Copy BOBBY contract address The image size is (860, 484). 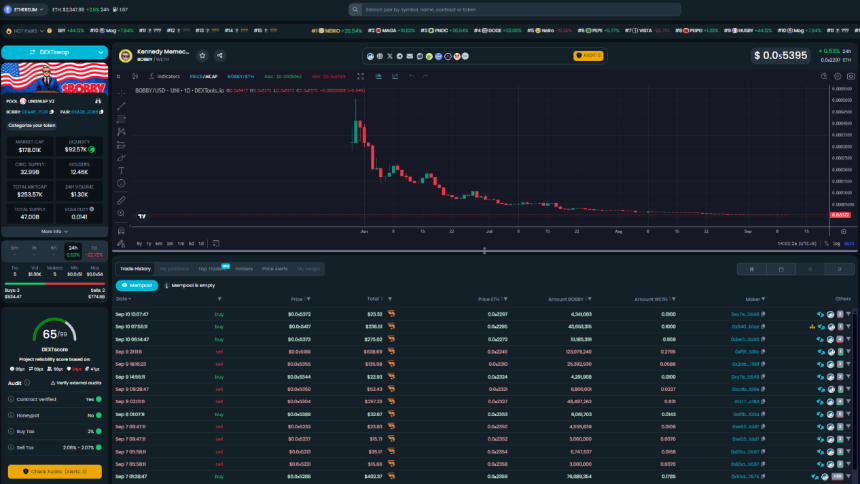tap(52, 112)
